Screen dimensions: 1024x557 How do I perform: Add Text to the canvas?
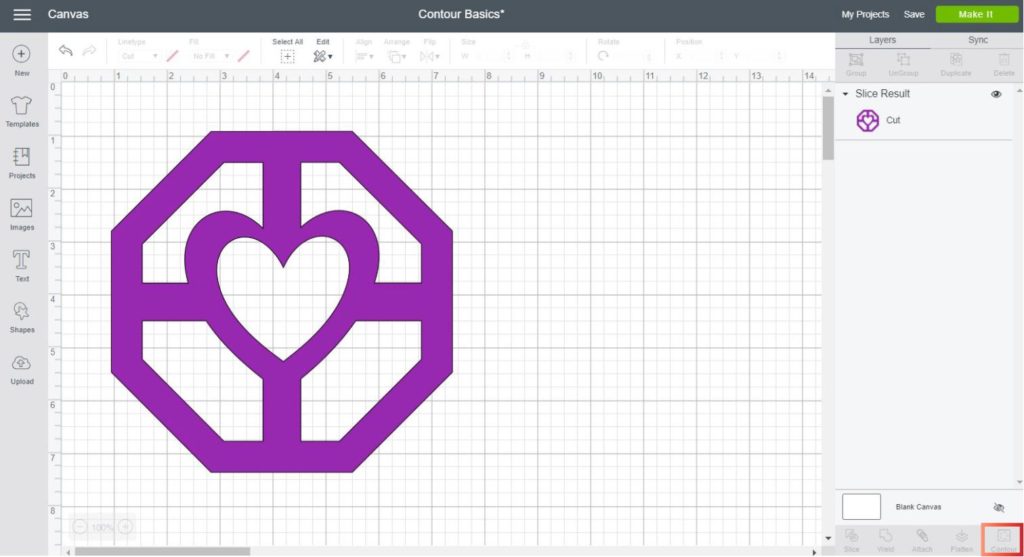tap(22, 265)
